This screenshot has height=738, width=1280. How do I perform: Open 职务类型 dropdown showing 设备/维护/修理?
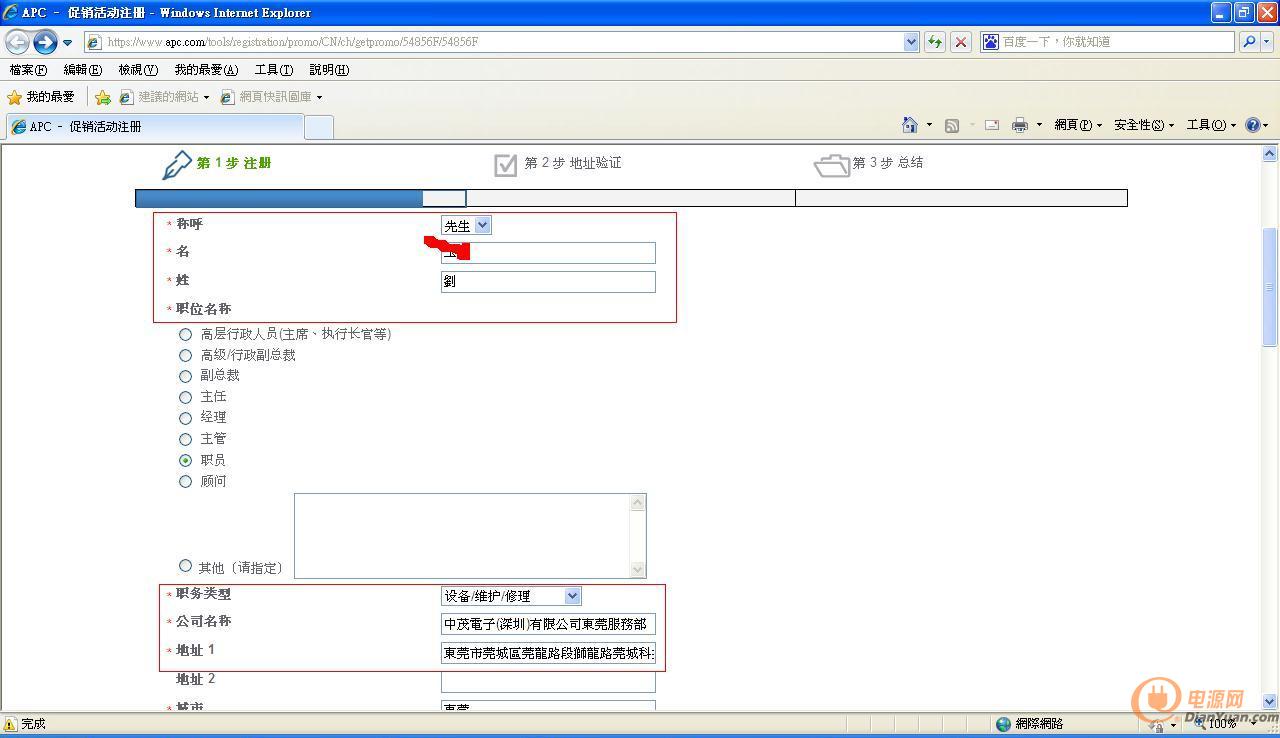pos(511,596)
